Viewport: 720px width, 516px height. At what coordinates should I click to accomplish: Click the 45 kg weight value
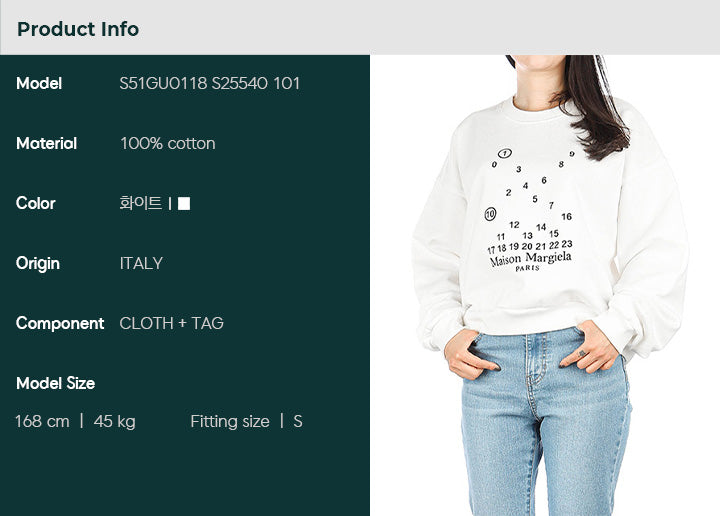(x=114, y=421)
